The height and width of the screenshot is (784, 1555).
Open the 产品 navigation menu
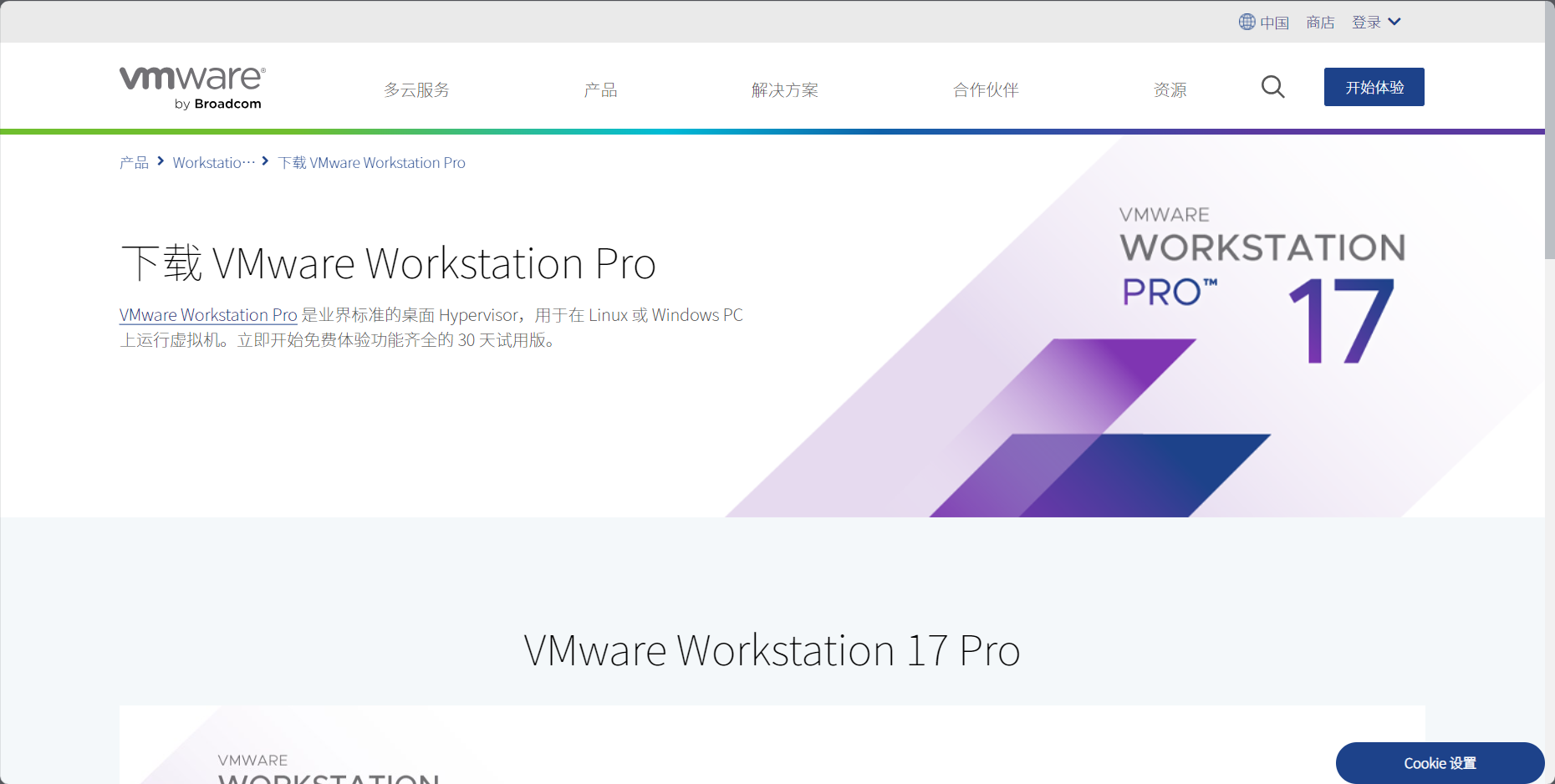coord(600,89)
